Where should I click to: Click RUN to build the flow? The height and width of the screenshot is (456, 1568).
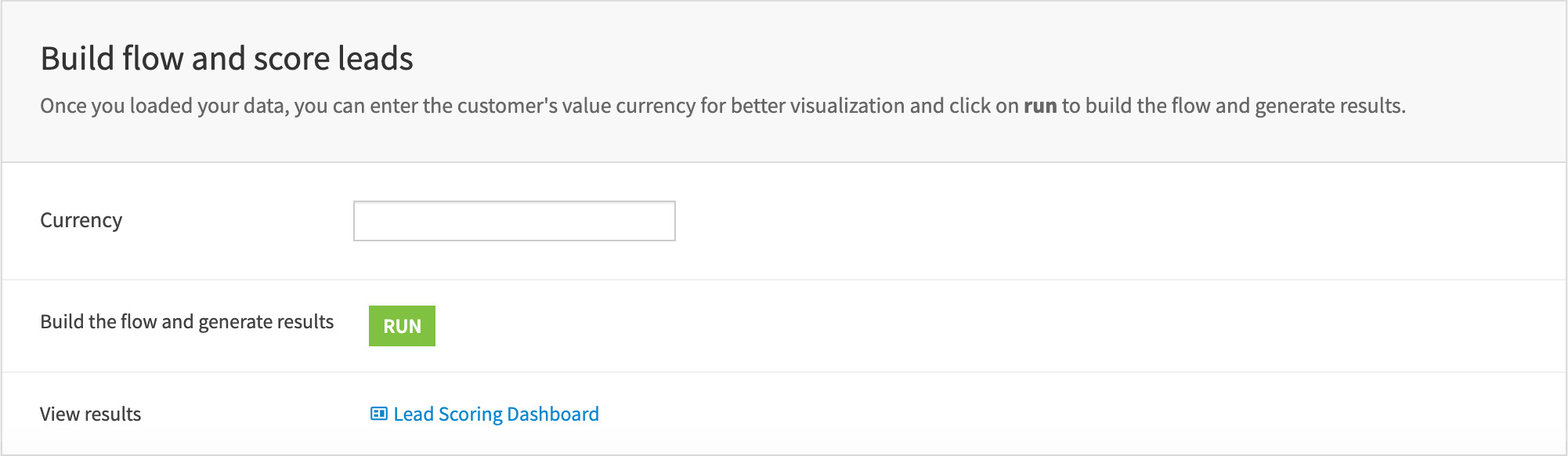point(402,325)
